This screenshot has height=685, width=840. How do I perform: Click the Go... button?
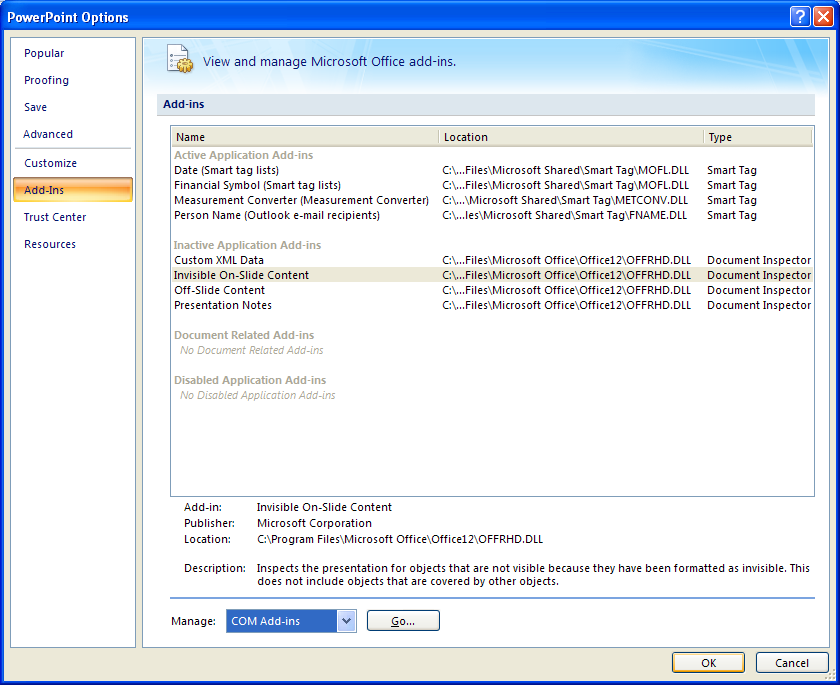point(403,621)
